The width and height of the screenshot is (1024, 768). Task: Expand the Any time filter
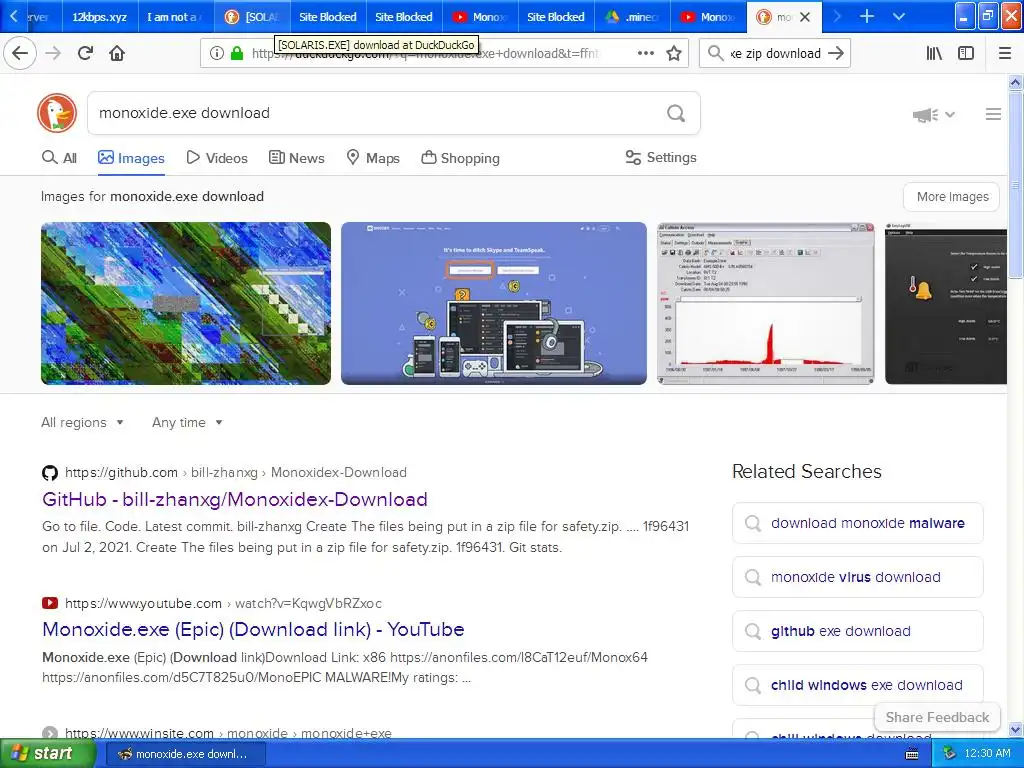[x=187, y=423]
